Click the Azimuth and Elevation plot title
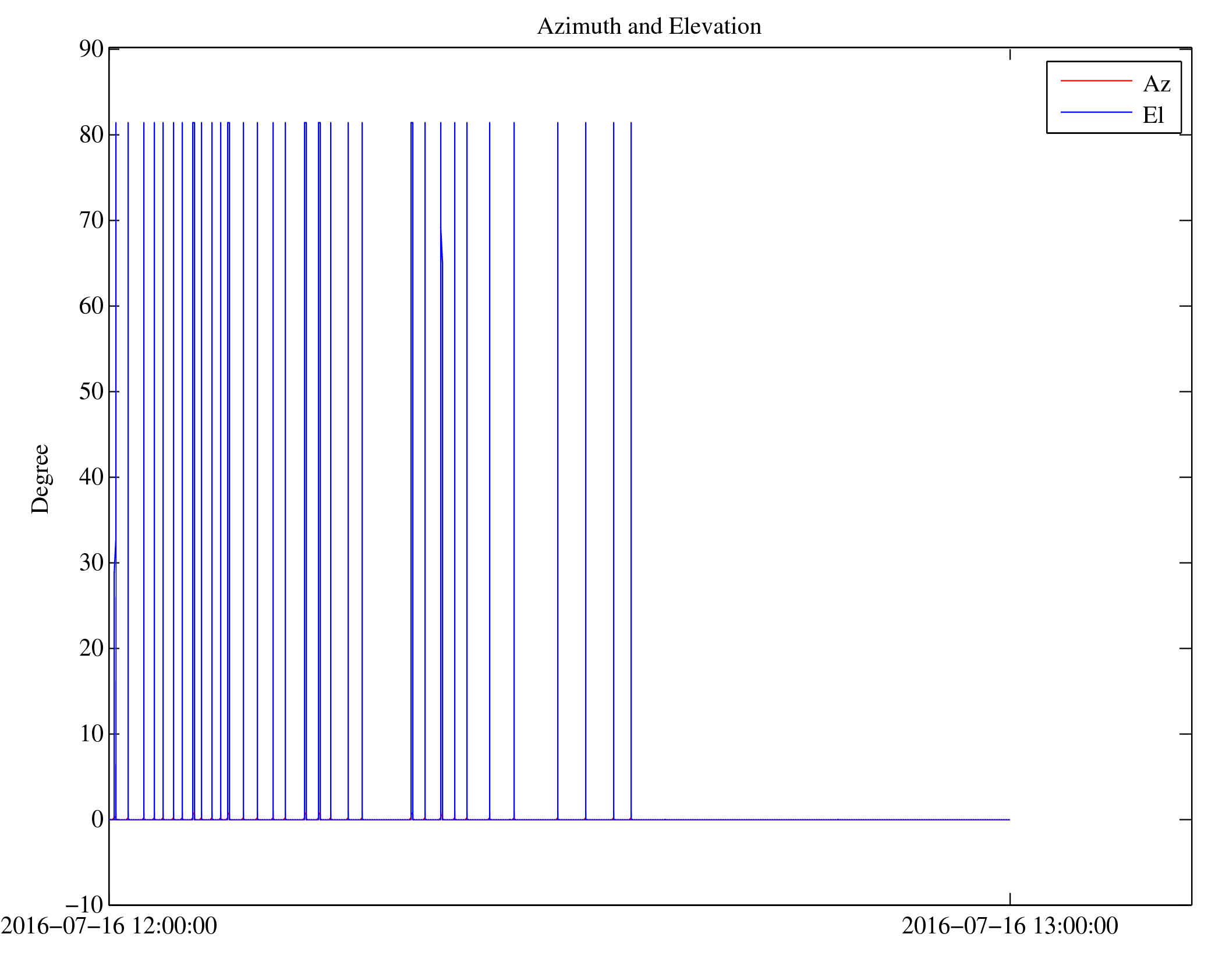 (649, 27)
